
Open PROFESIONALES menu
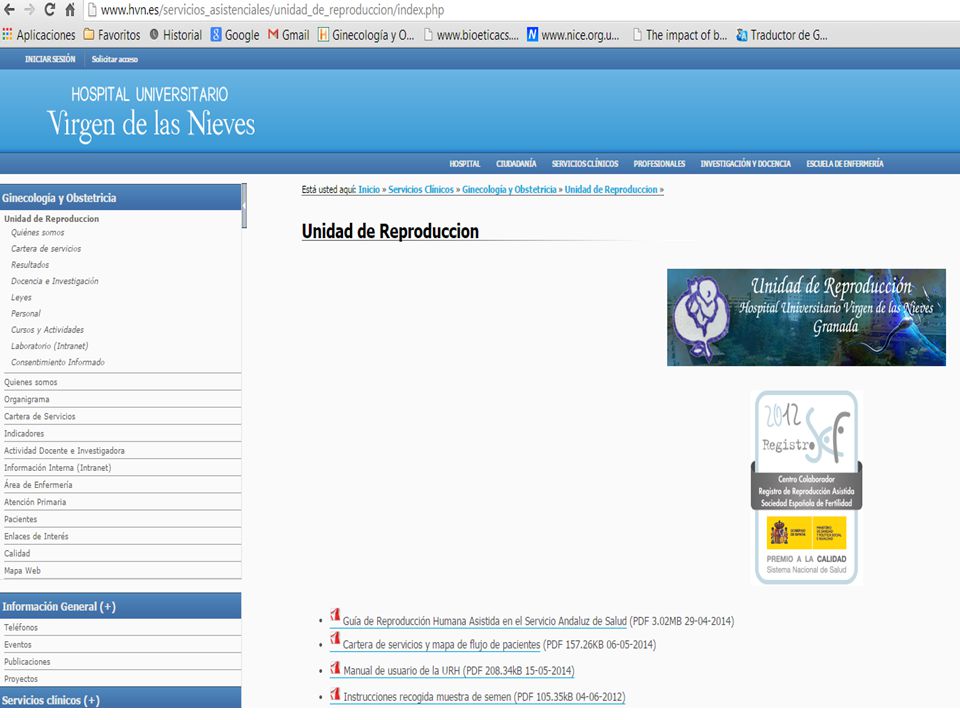pos(659,163)
